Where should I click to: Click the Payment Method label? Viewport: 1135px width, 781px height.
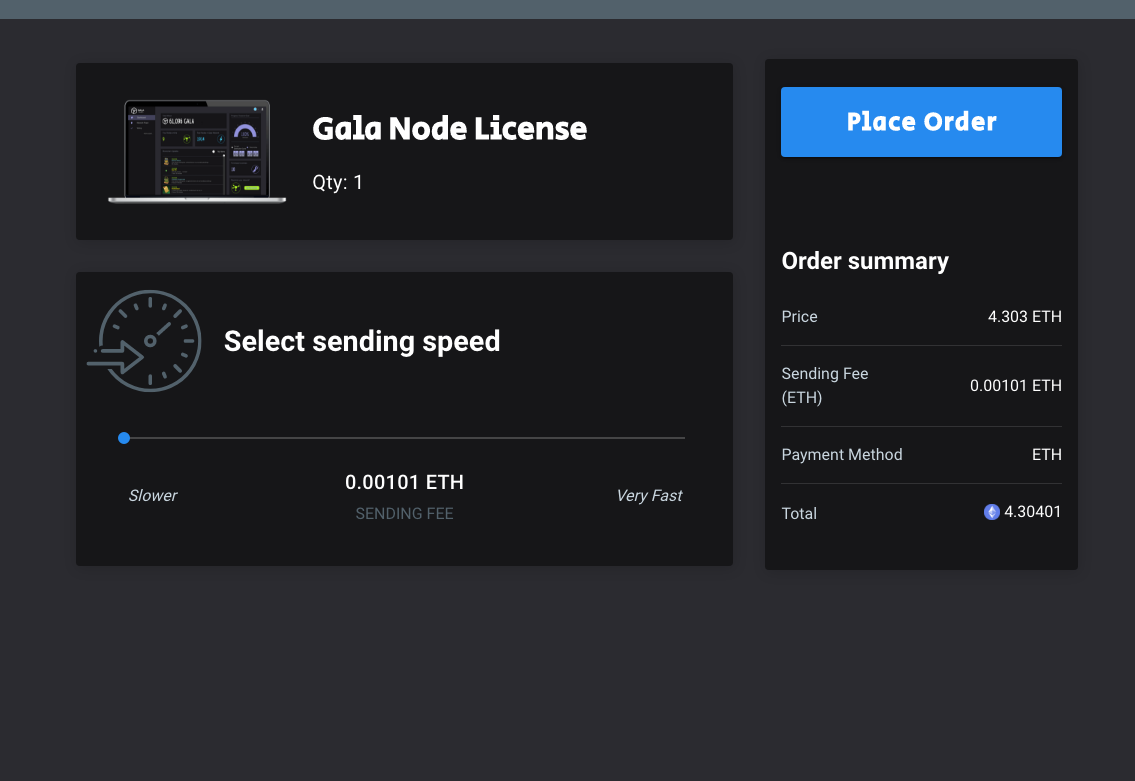842,455
